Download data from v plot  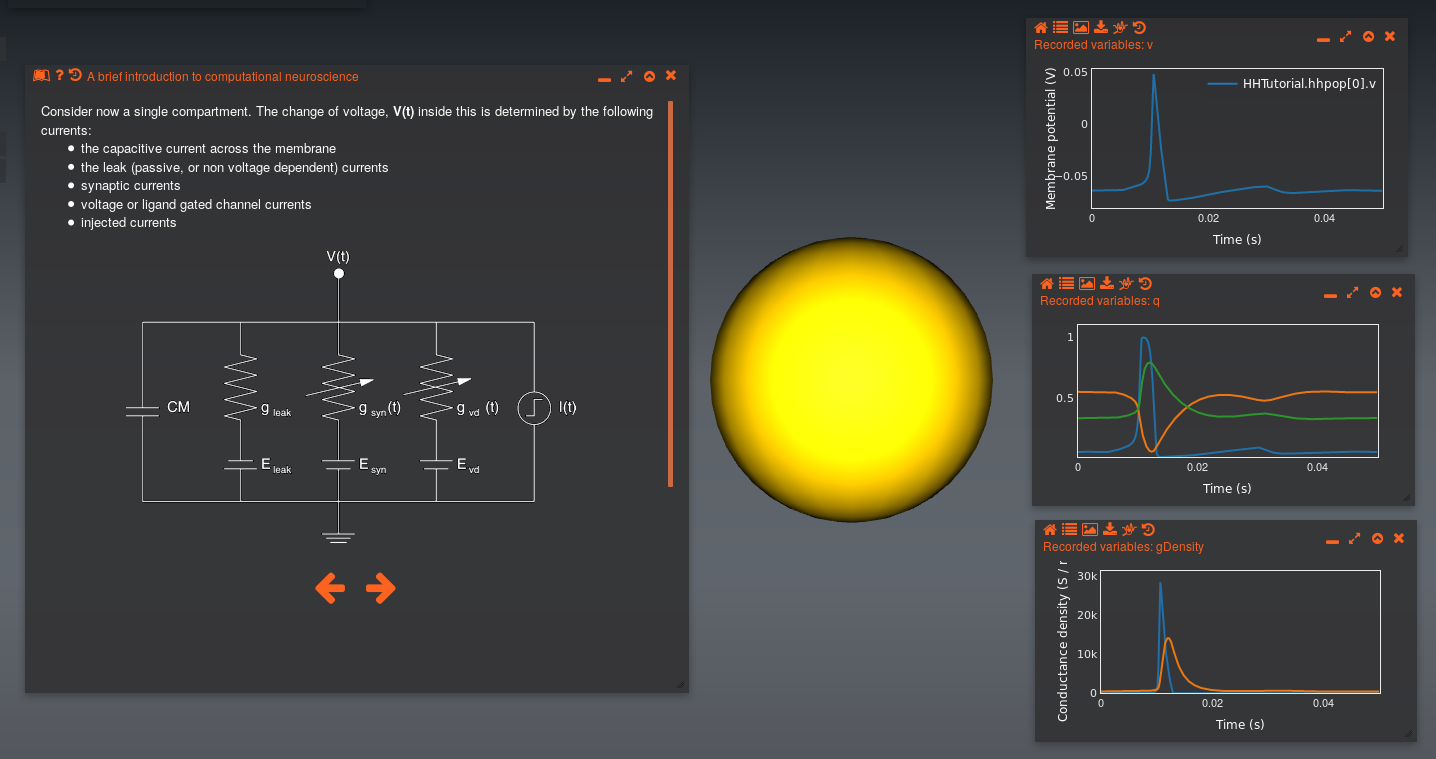click(x=1101, y=28)
